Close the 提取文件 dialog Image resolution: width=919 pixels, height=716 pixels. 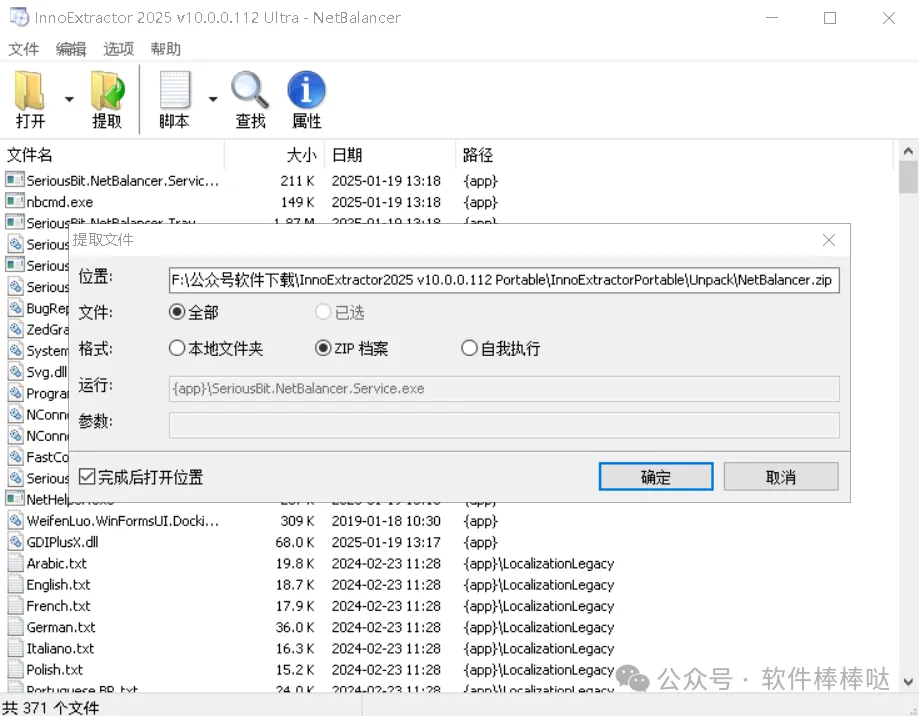click(829, 240)
